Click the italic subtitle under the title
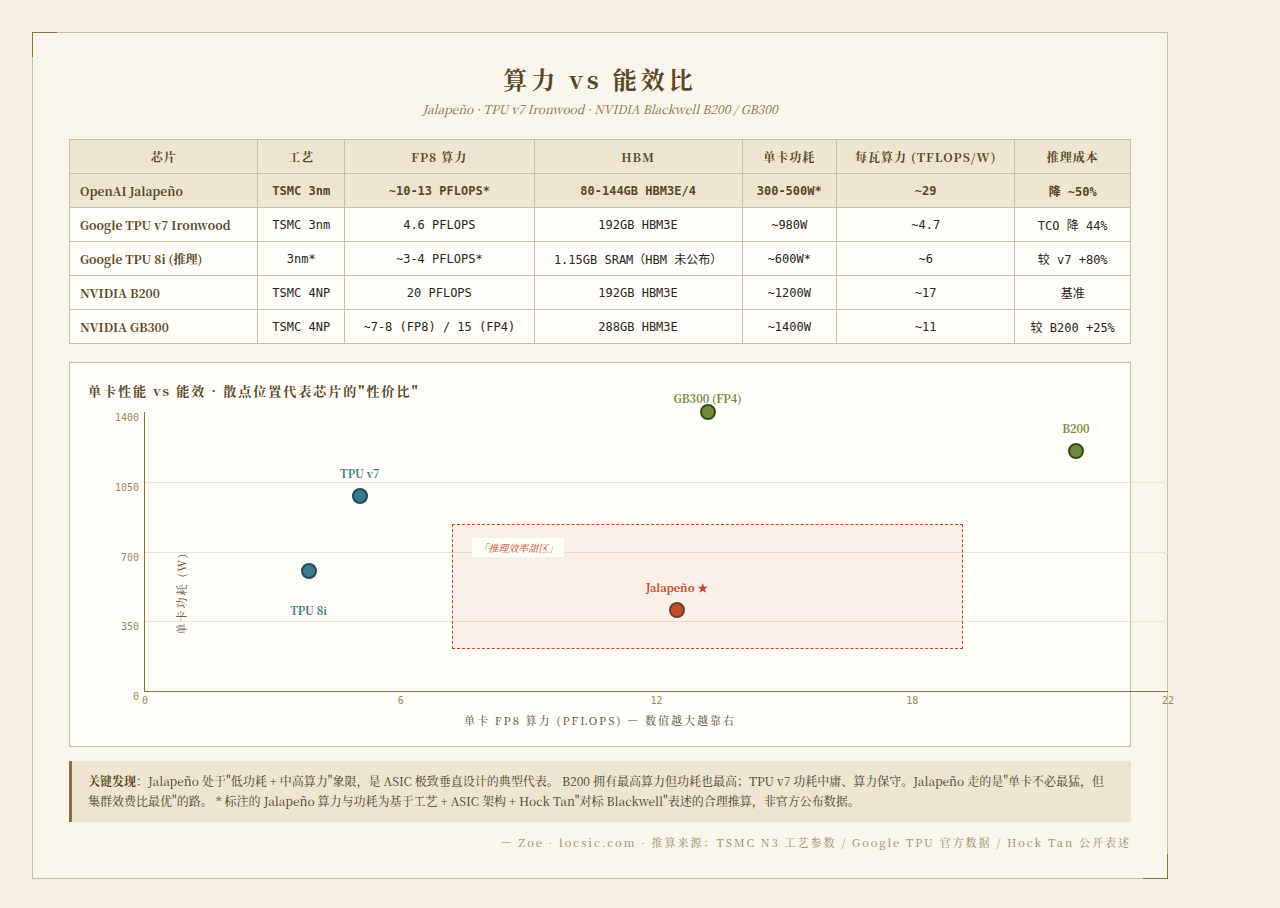This screenshot has height=908, width=1280. tap(600, 110)
